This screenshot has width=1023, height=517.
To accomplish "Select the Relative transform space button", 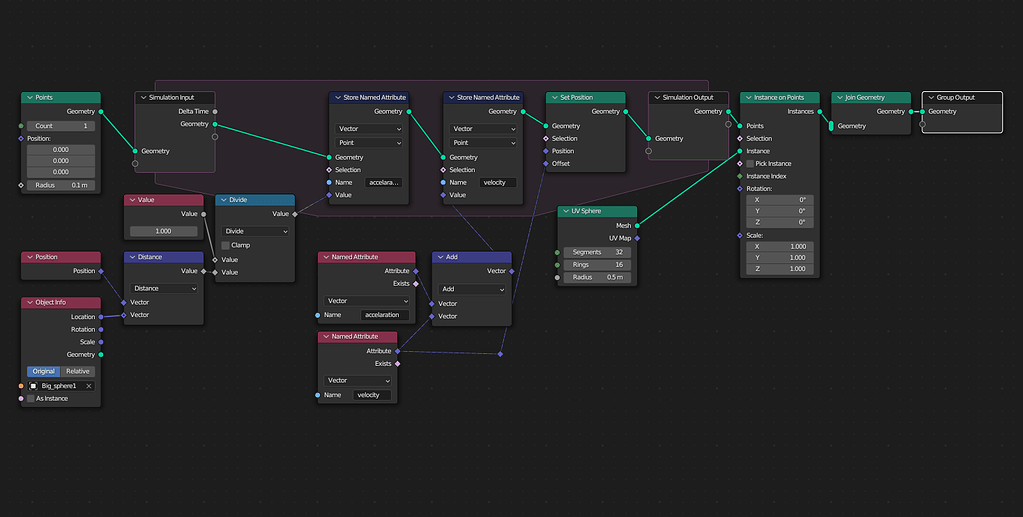I will (78, 371).
